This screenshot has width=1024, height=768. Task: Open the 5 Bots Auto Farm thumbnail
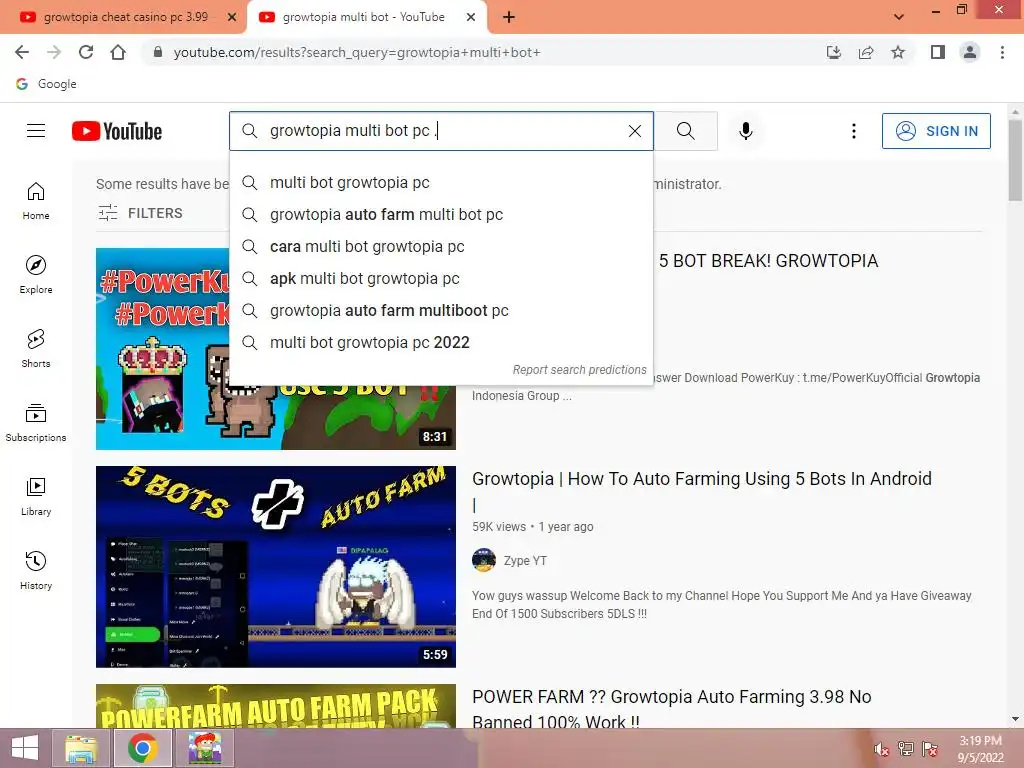pos(276,567)
